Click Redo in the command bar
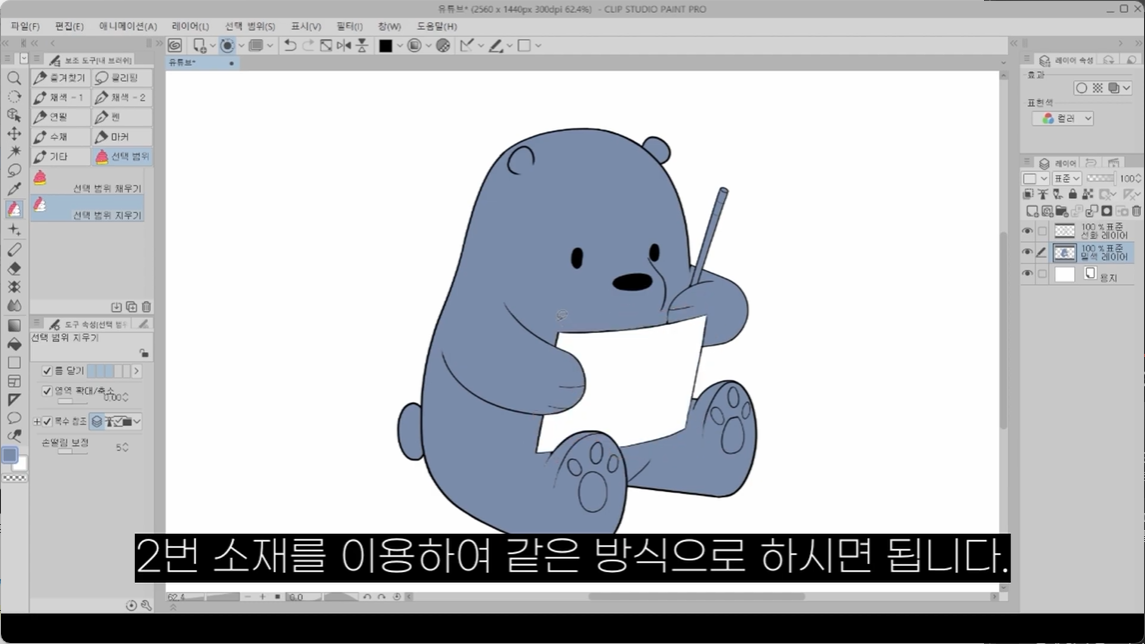1145x644 pixels. (308, 45)
